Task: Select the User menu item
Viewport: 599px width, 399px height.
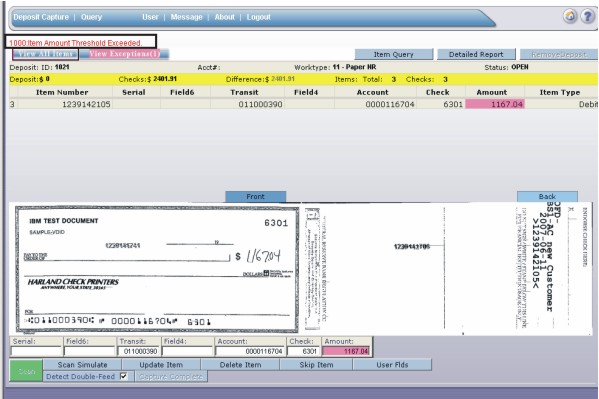Action: pos(150,17)
